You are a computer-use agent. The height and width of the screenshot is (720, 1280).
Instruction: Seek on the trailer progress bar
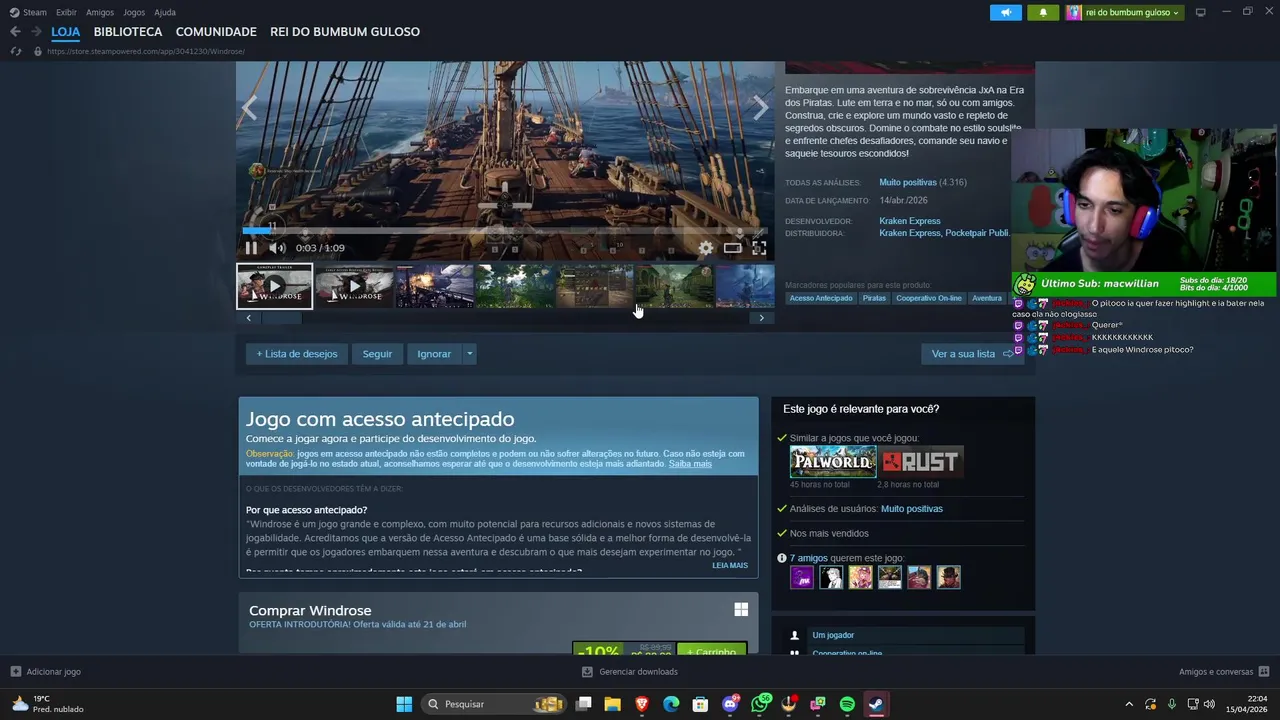[x=505, y=230]
